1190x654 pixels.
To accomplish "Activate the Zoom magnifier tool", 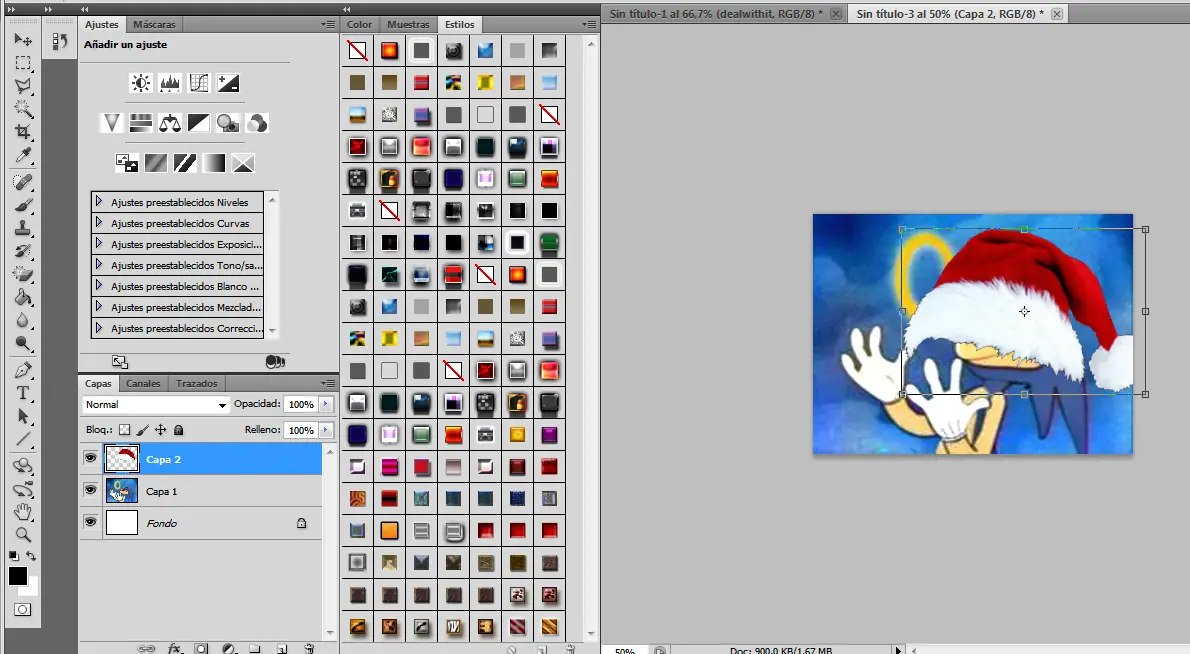I will [22, 534].
